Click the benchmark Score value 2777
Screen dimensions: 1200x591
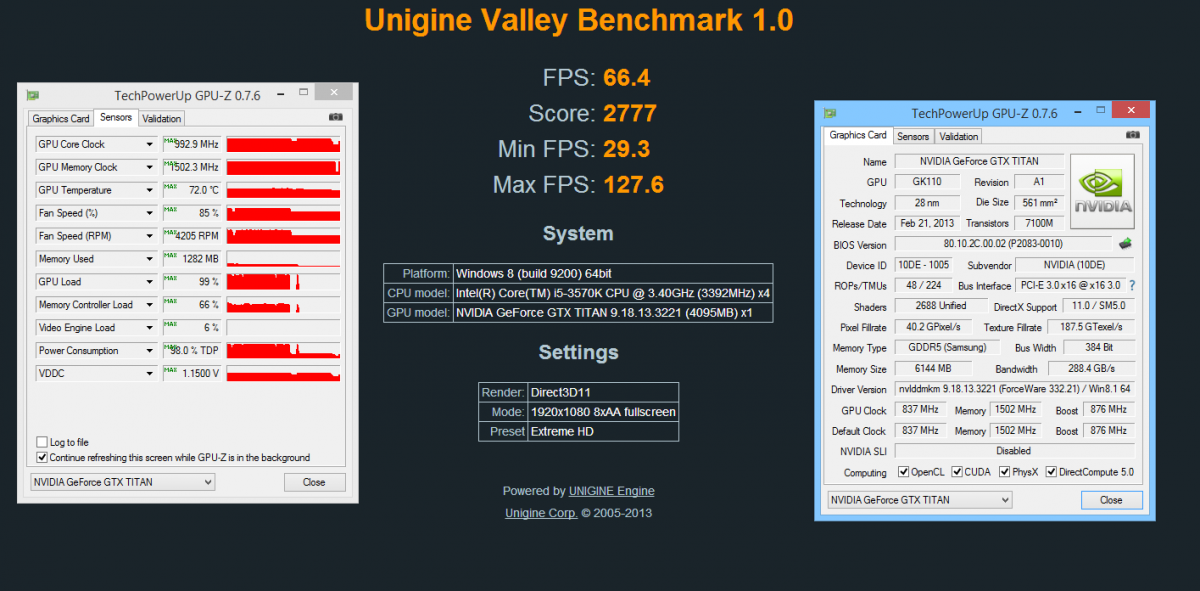630,113
